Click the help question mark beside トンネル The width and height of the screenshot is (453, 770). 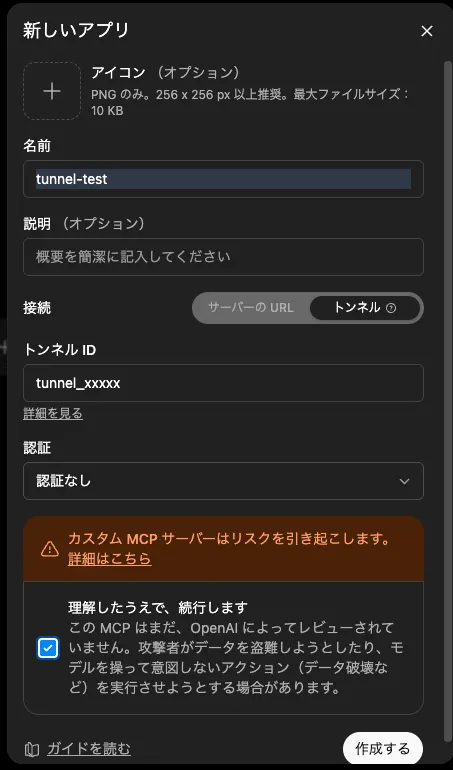(391, 308)
